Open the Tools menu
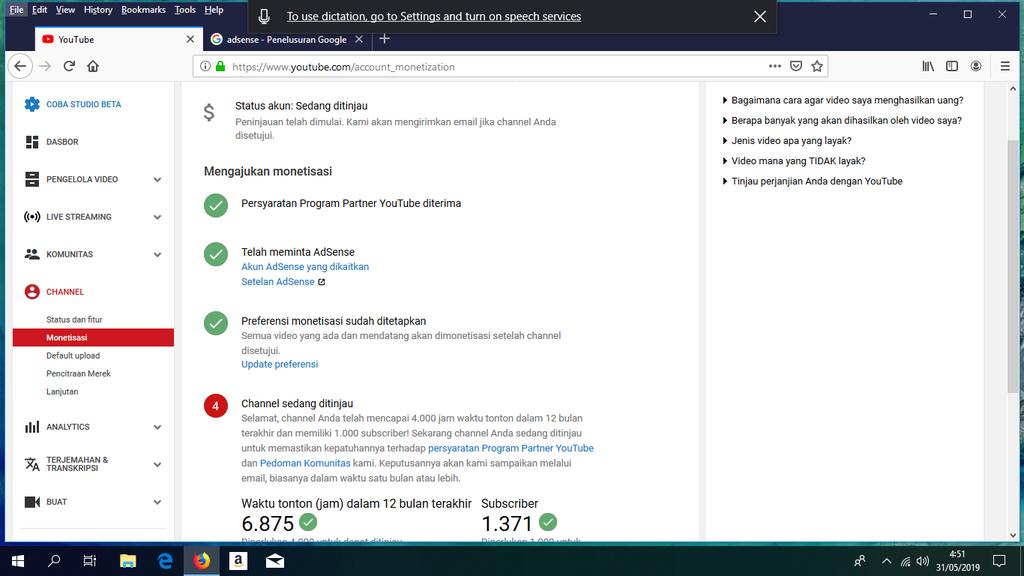 (x=185, y=10)
